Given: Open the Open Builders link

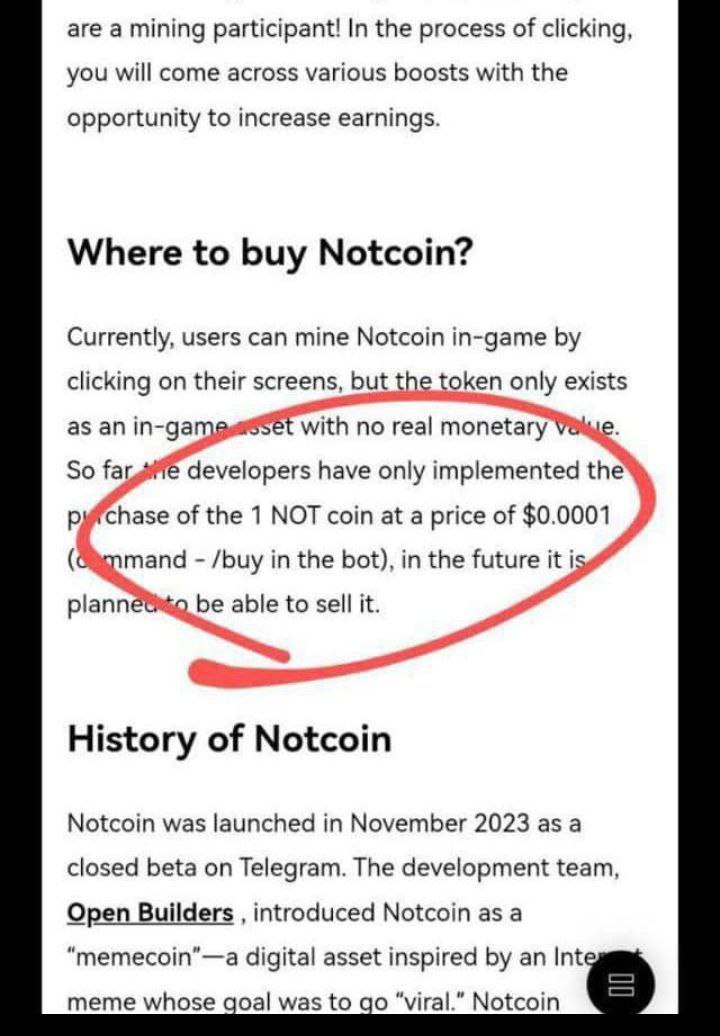Looking at the screenshot, I should [150, 913].
